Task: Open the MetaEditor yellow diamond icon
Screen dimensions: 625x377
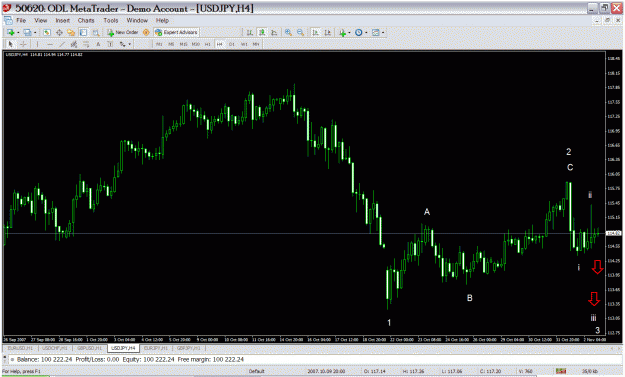Action: pos(146,32)
